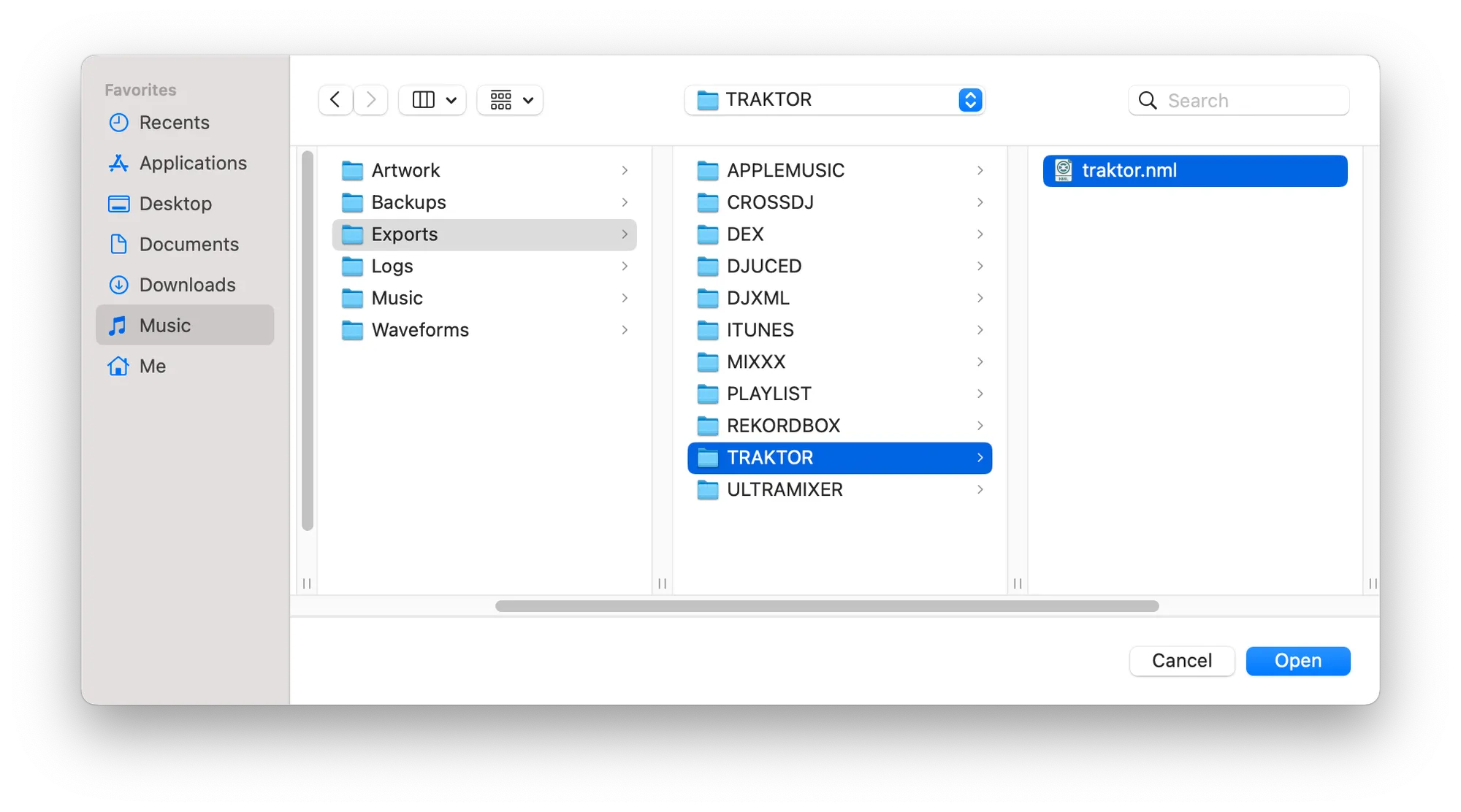1461x812 pixels.
Task: Select the column view icon
Action: point(423,100)
